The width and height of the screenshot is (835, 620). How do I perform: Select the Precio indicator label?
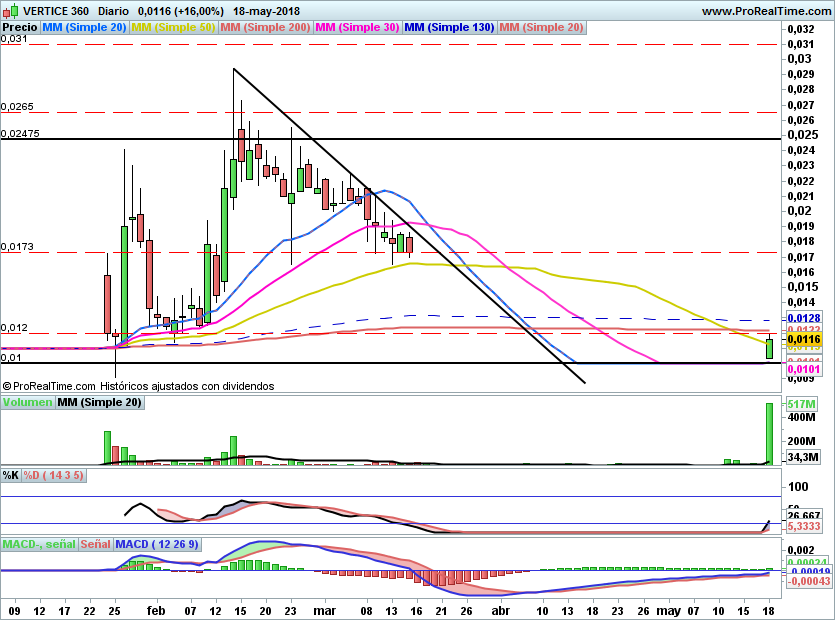pos(20,27)
